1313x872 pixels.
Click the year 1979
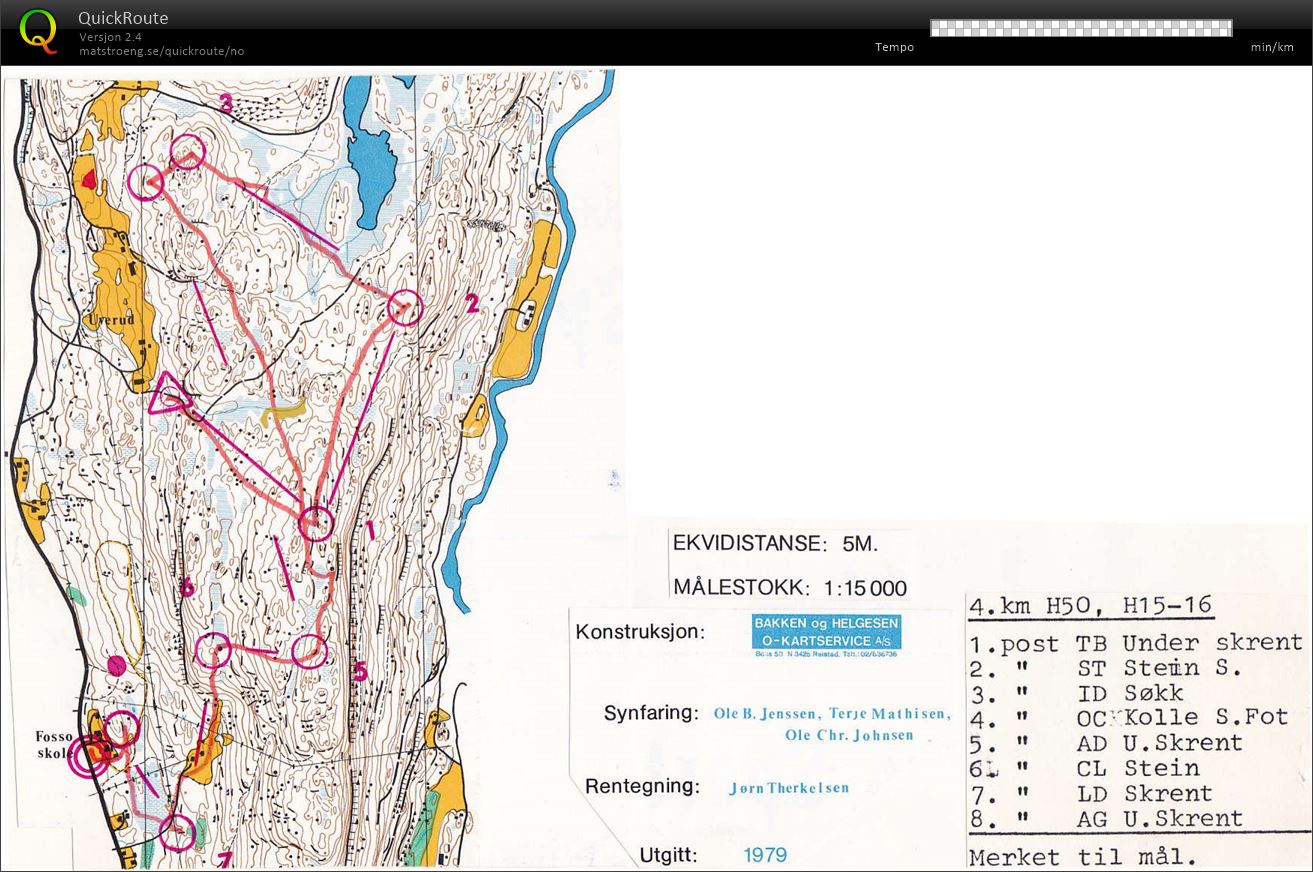765,855
